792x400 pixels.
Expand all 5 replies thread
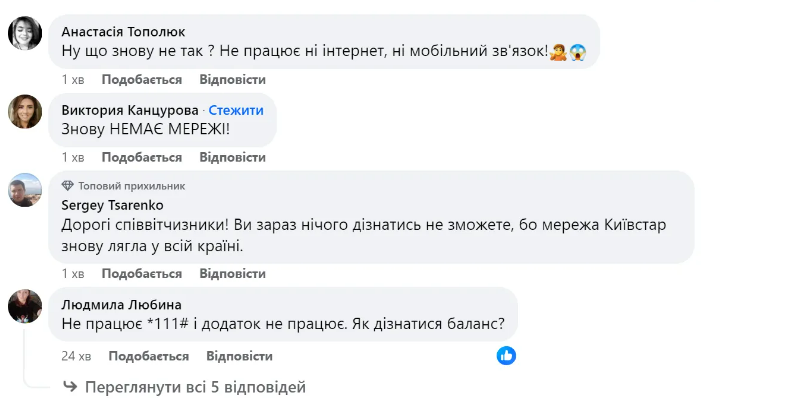195,386
